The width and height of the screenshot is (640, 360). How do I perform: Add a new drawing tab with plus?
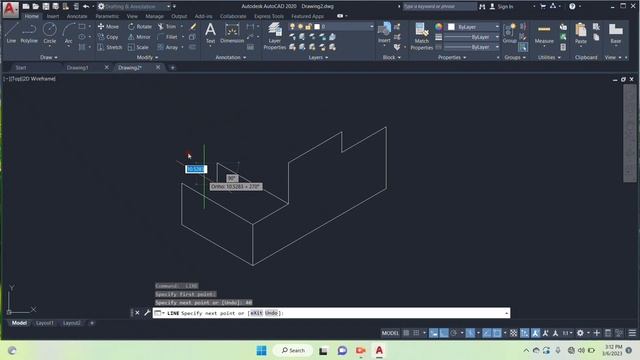click(x=172, y=68)
